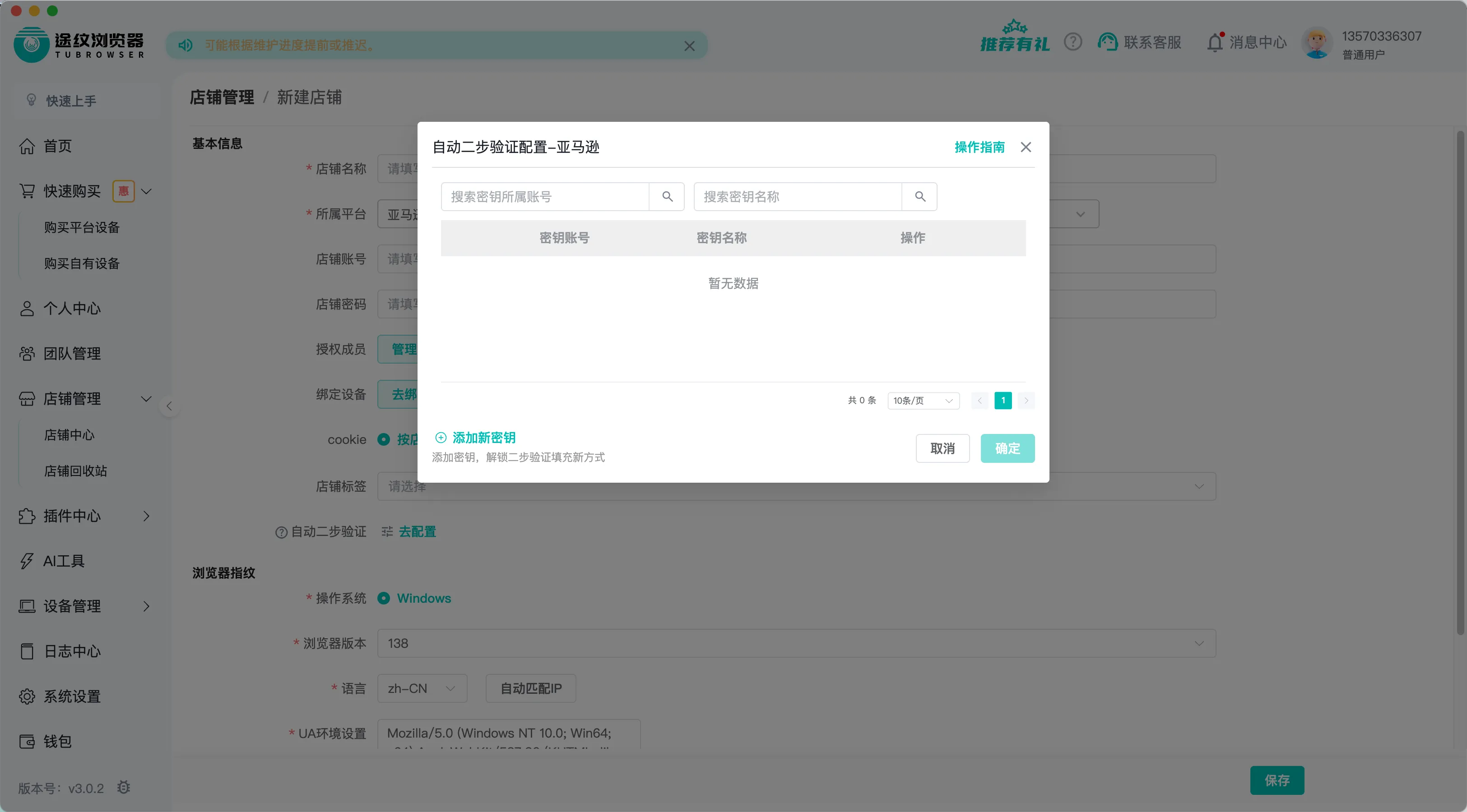
Task: Click the 联系客服 headset icon
Action: click(1108, 42)
